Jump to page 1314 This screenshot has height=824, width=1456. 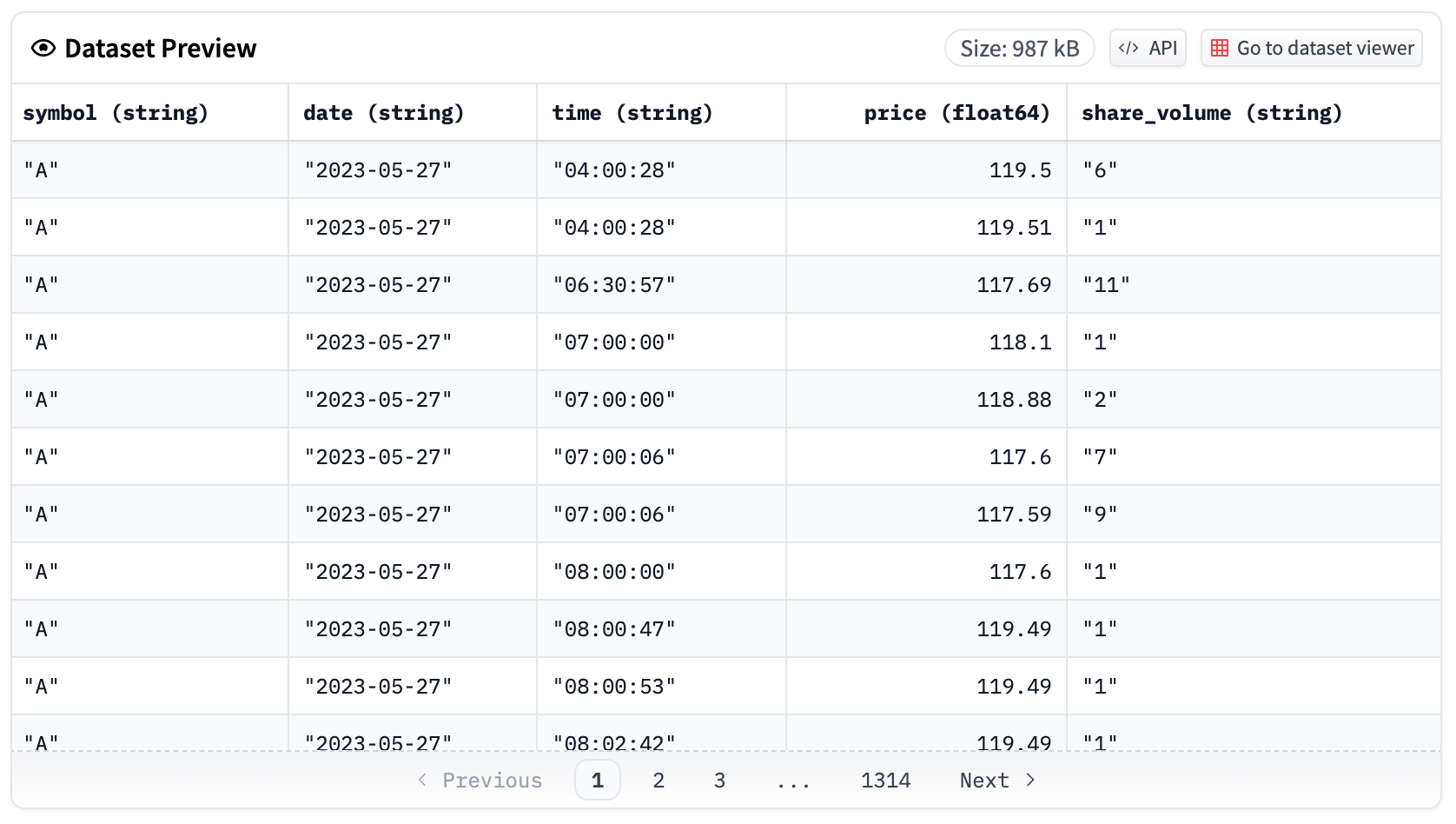pos(885,780)
